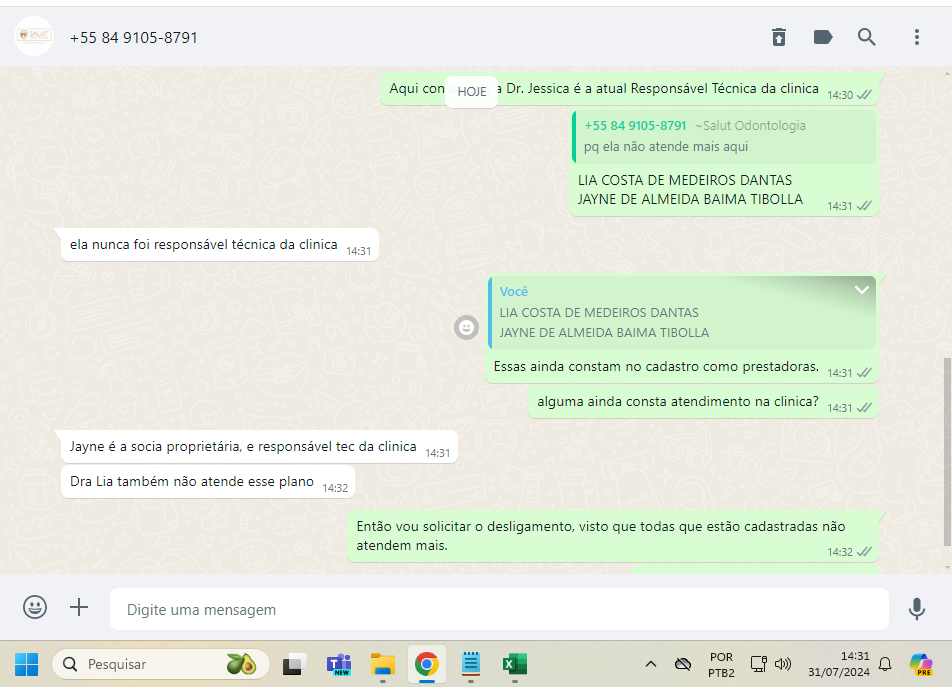This screenshot has height=687, width=952.
Task: Open the Salut contact profile picture
Action: click(x=34, y=36)
